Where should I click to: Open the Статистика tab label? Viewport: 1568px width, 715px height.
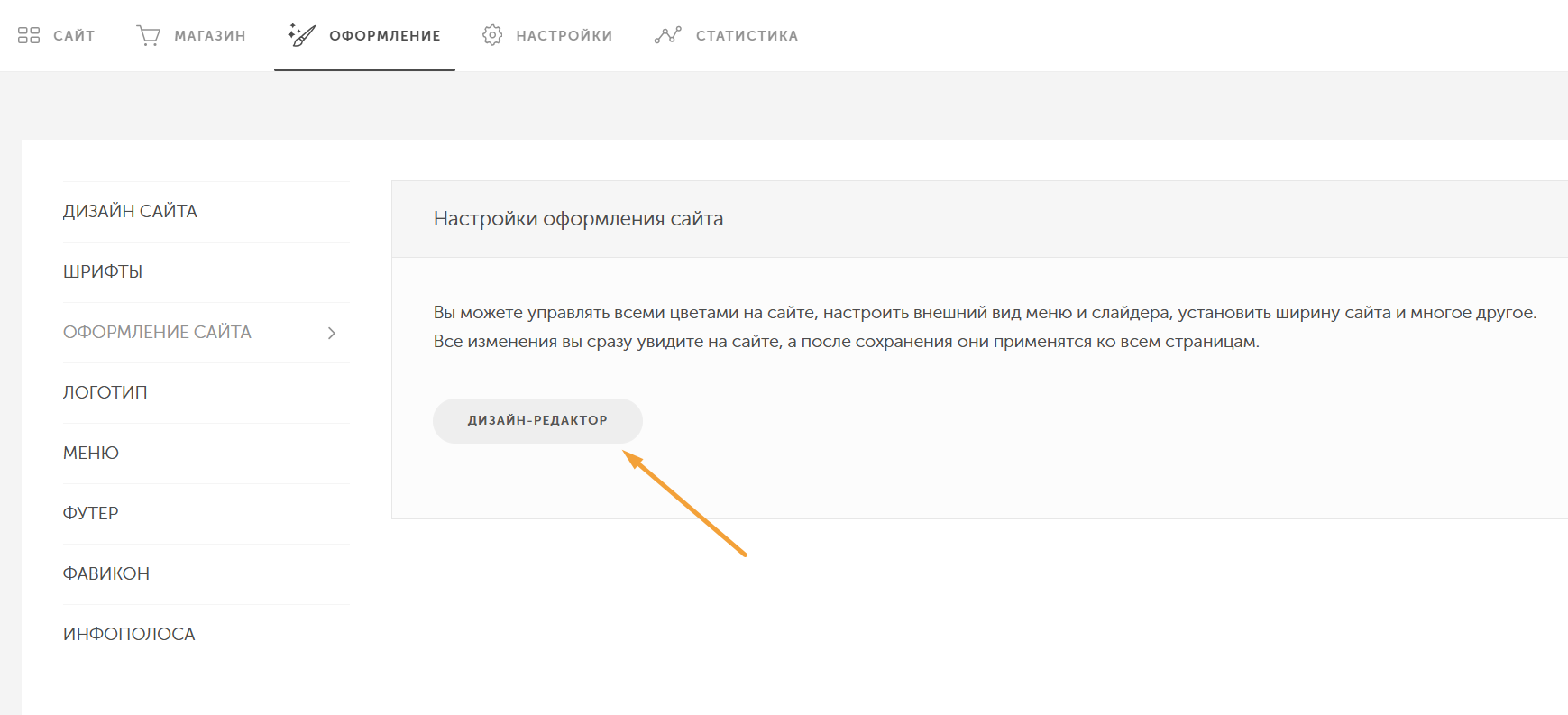click(747, 36)
